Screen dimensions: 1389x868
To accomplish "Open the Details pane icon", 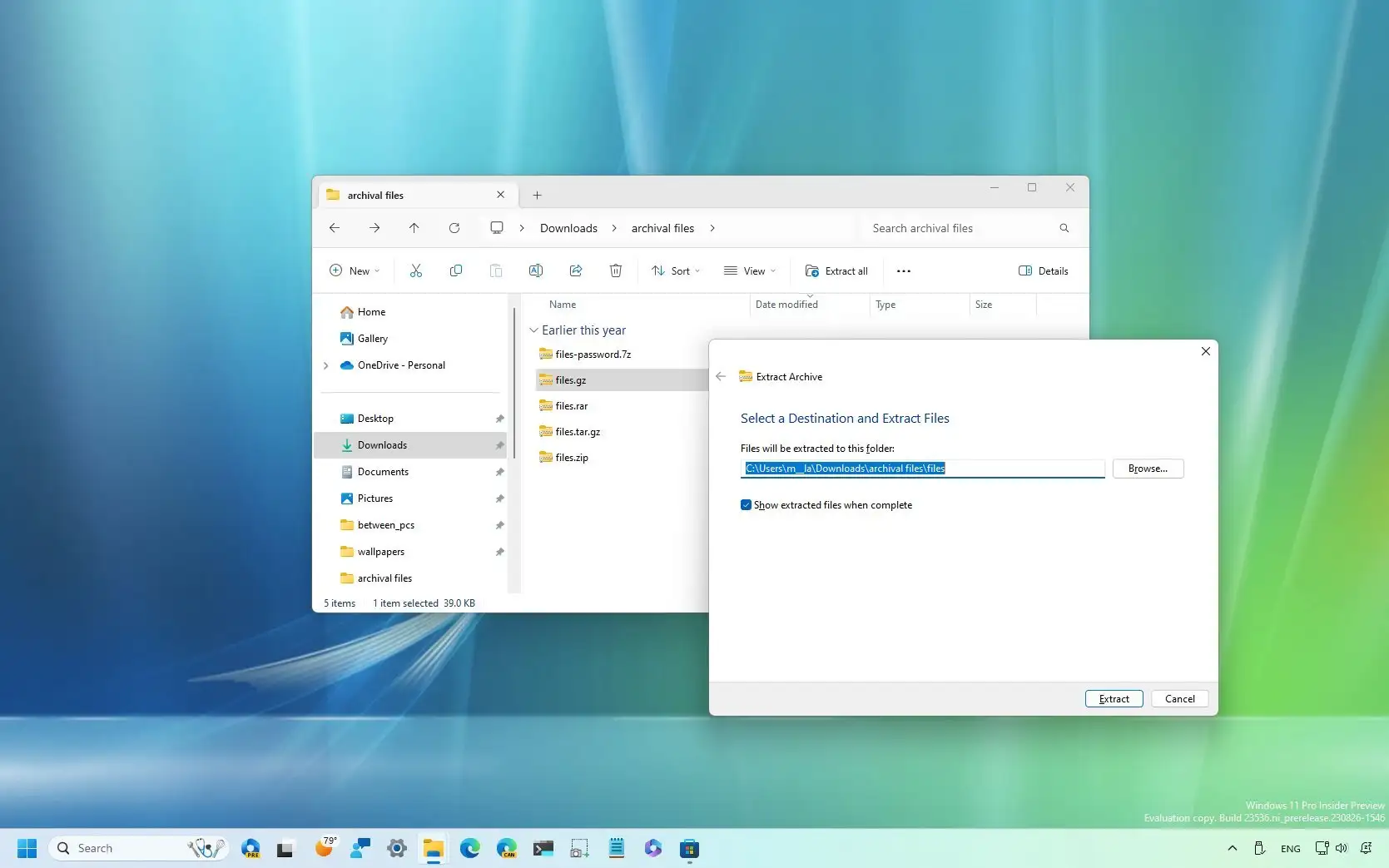I will point(1043,270).
